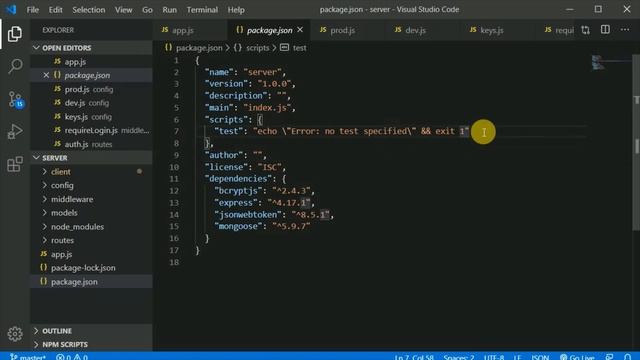Split the editor to the right
Screen dimensions: 640x360
[x=605, y=29]
